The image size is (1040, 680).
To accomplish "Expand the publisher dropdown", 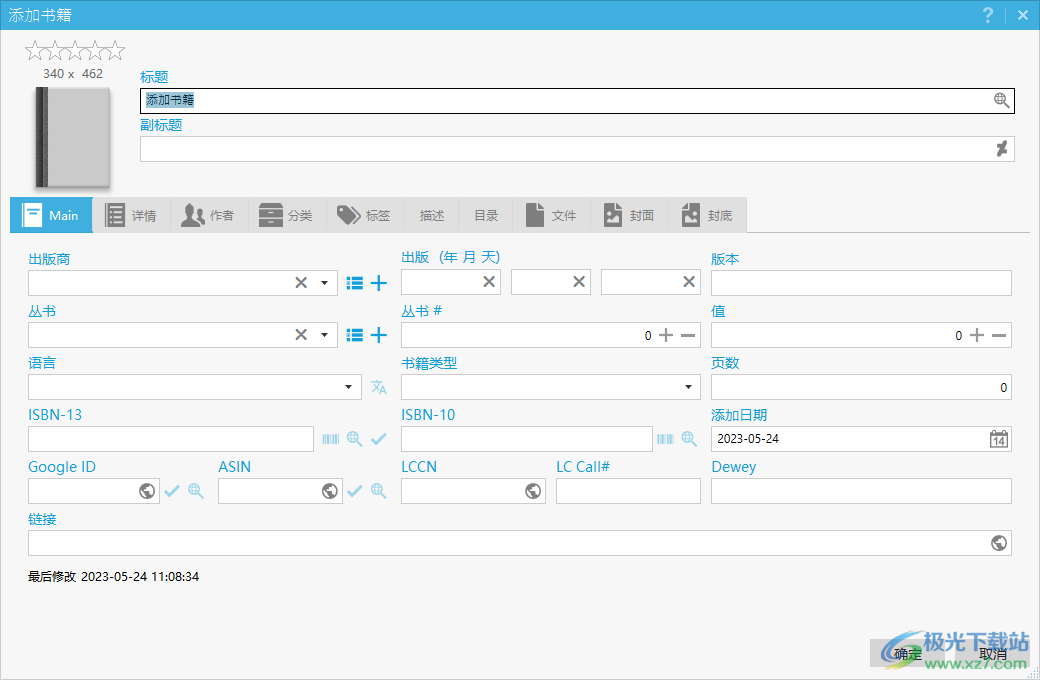I will (324, 283).
